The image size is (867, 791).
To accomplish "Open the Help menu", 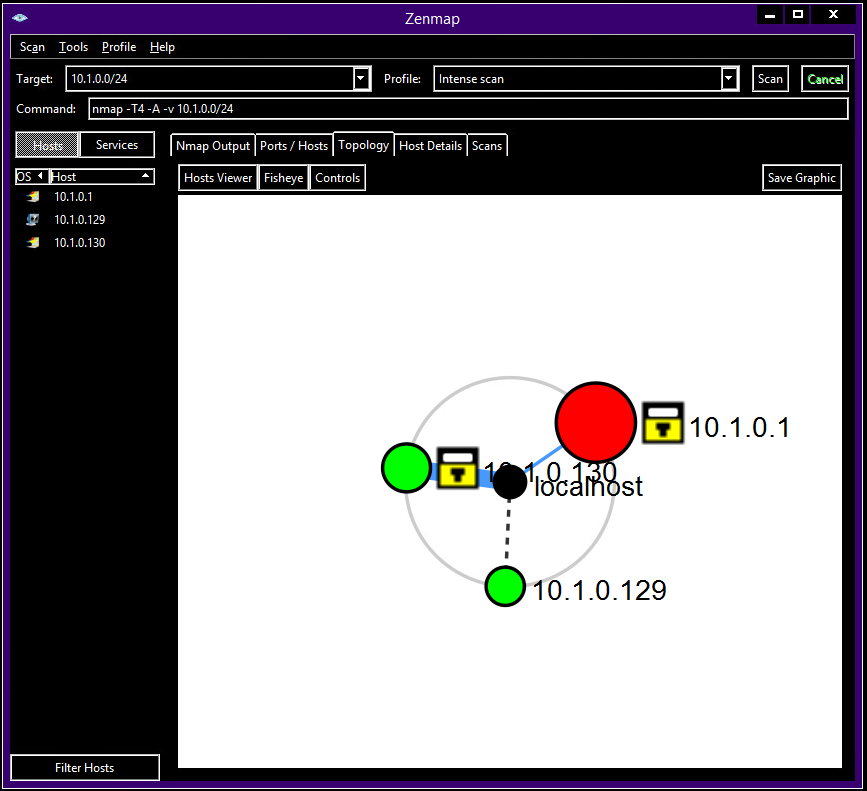I will click(x=162, y=47).
